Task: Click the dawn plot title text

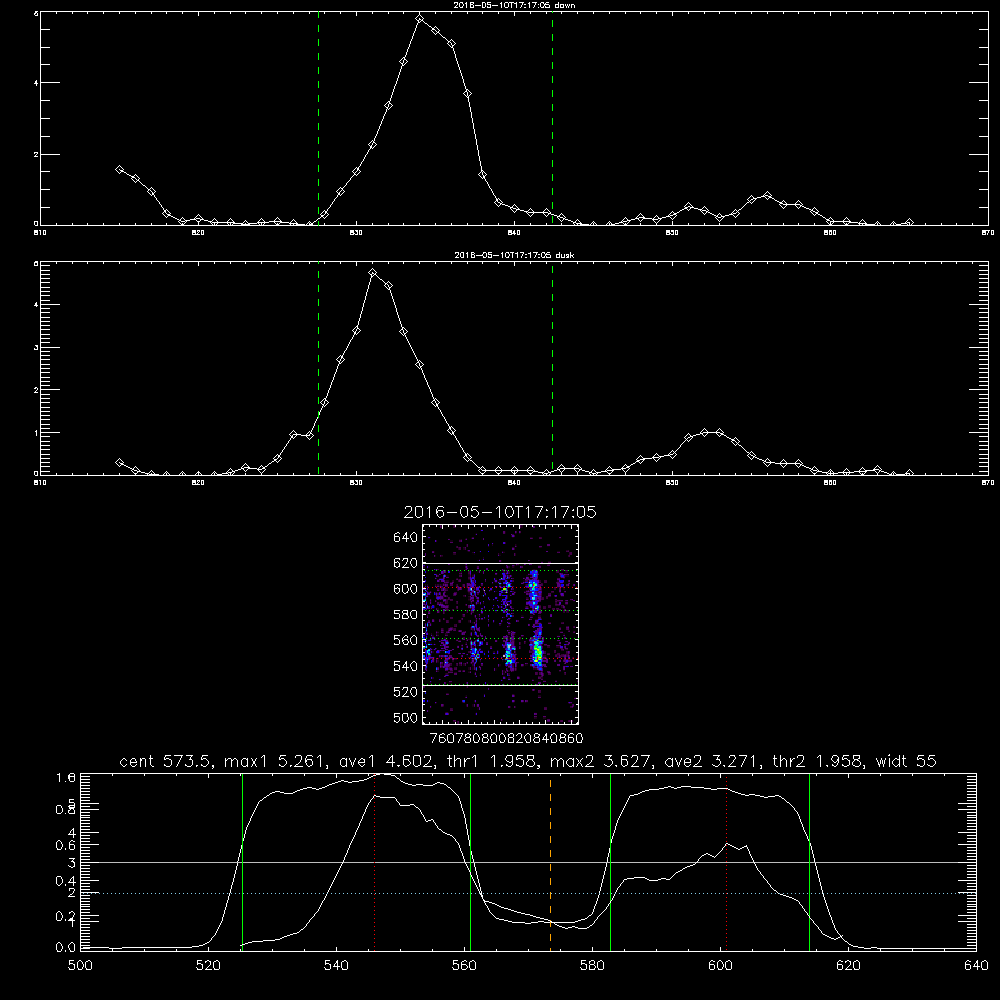Action: click(514, 5)
